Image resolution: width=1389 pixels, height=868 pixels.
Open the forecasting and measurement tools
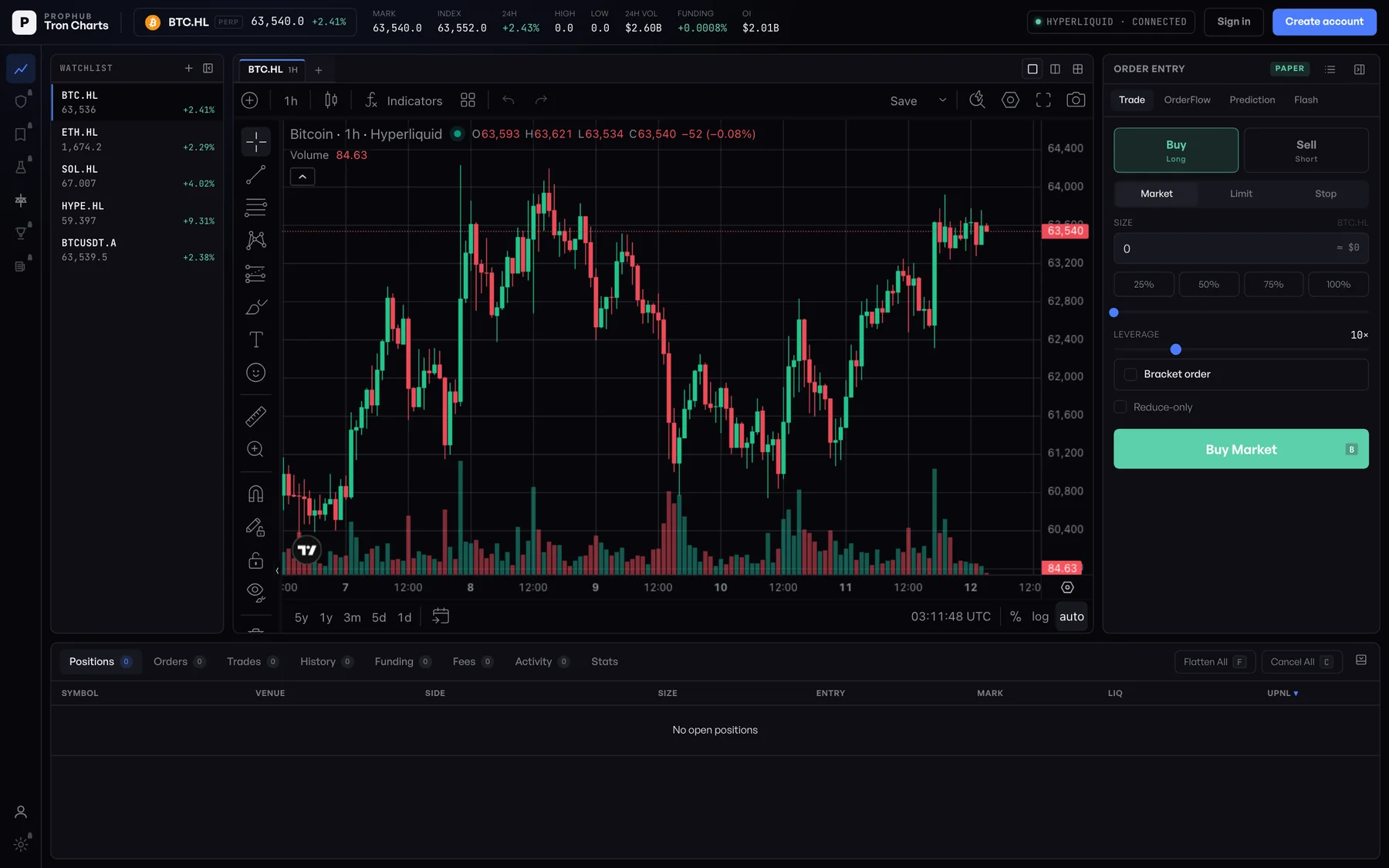(255, 274)
